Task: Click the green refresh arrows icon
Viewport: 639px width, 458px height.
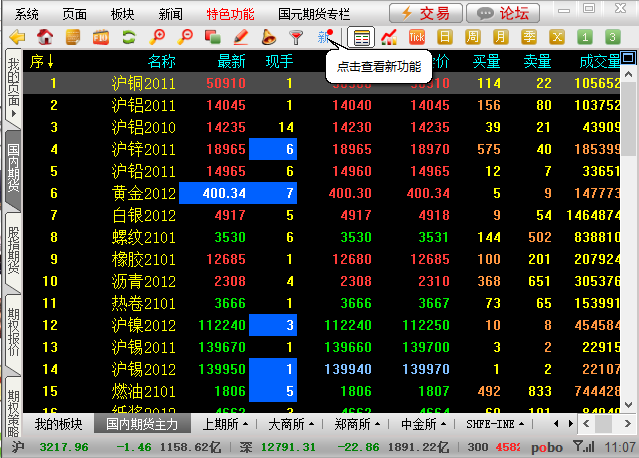Action: click(x=128, y=37)
